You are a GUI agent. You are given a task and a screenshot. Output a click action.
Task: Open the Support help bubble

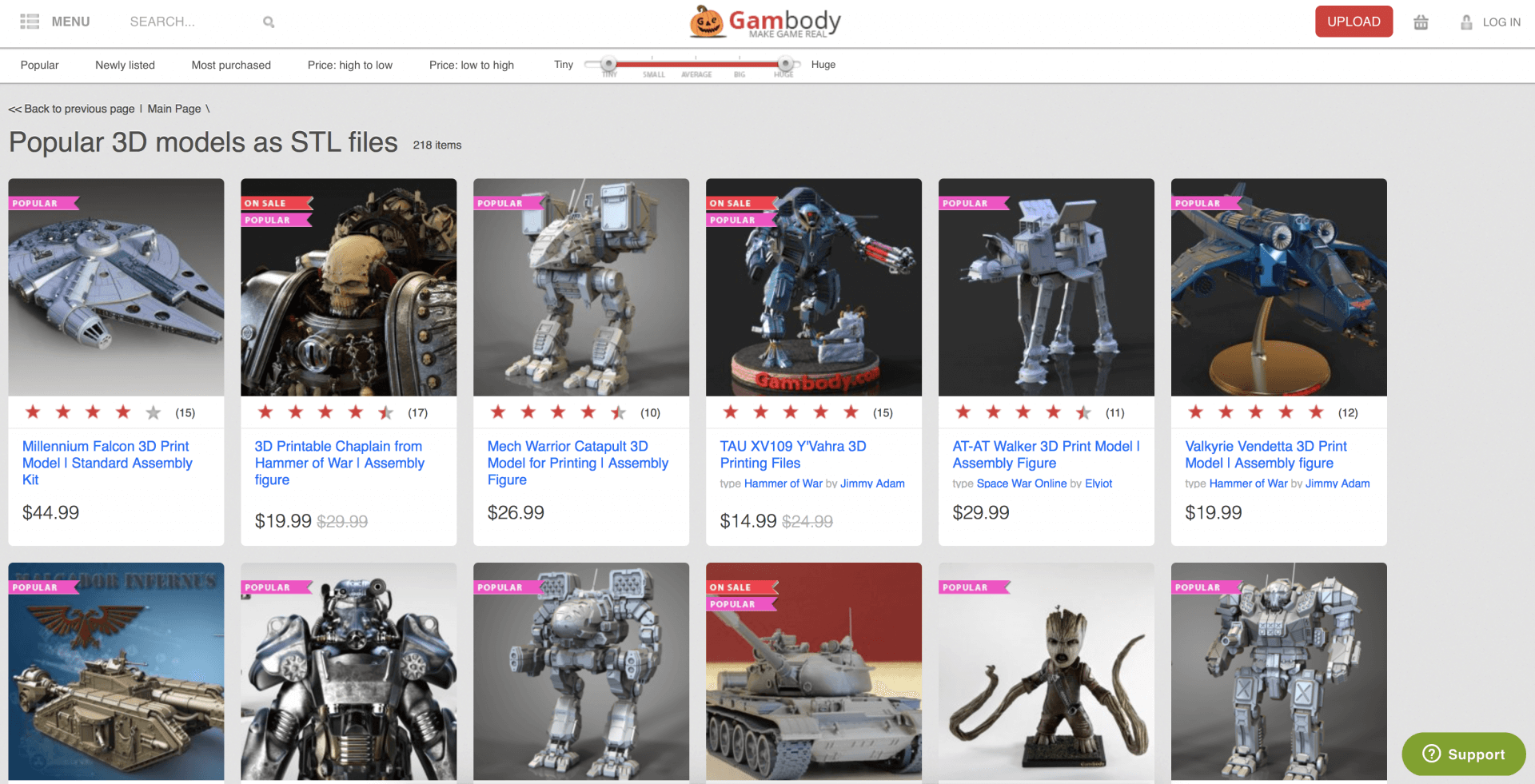[x=1464, y=754]
